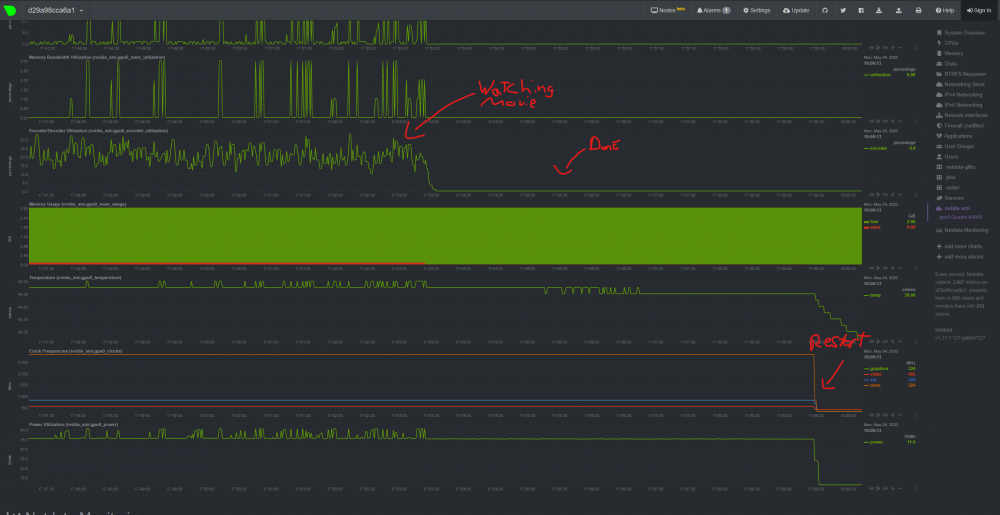Screen dimensions: 1000x515
Task: Rewind the Memory Bandwidth Utilization chart
Action: [871, 121]
